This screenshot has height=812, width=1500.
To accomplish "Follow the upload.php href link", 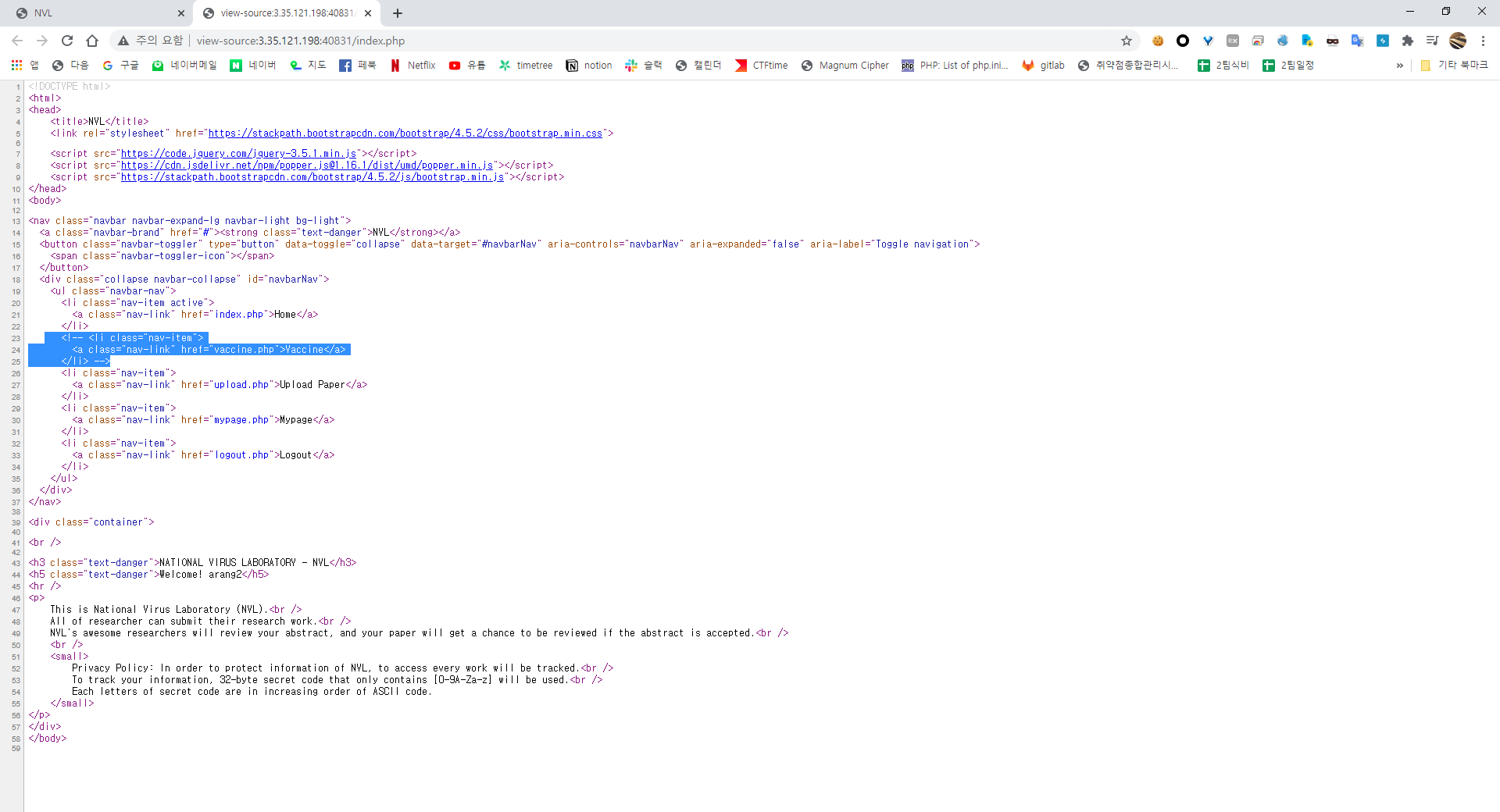I will (241, 385).
